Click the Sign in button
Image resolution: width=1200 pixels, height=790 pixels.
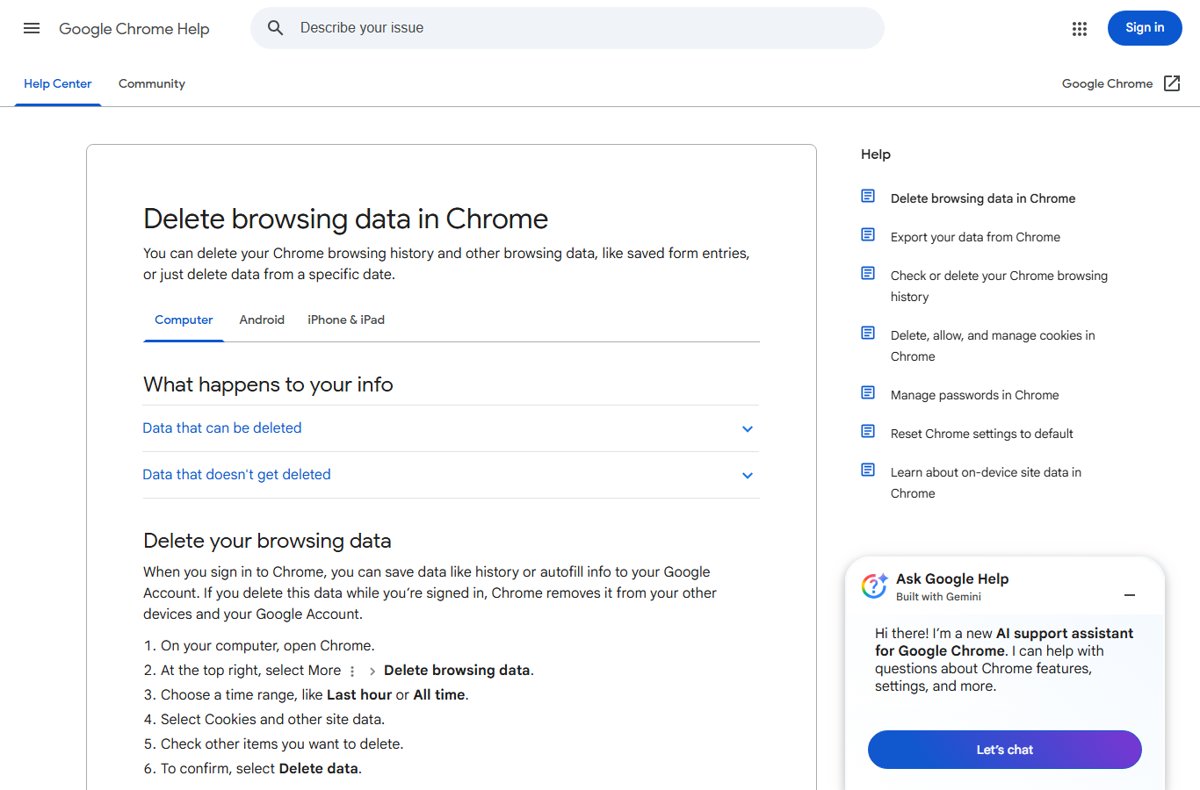coord(1145,28)
